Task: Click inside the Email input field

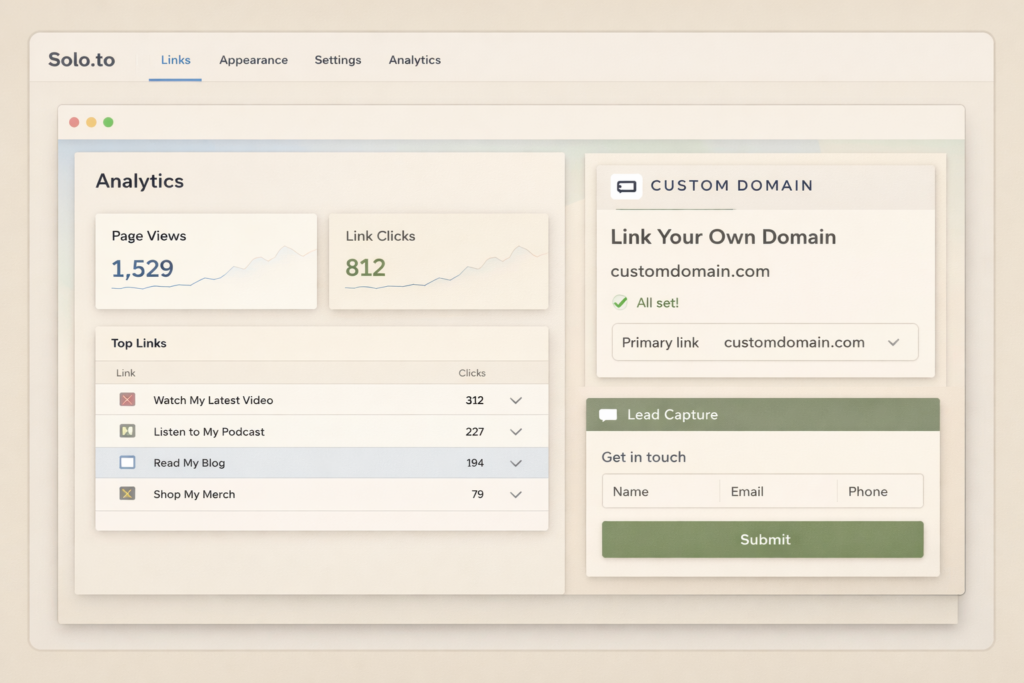Action: pos(778,491)
